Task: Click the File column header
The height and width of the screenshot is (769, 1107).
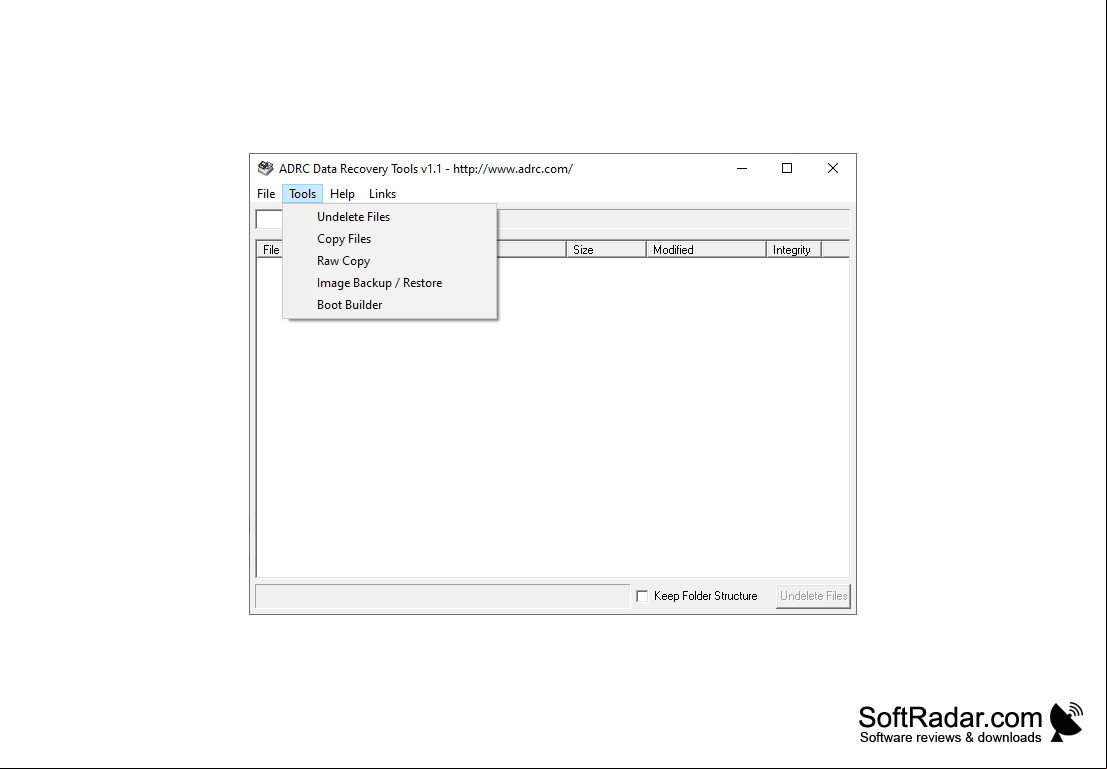Action: 270,249
